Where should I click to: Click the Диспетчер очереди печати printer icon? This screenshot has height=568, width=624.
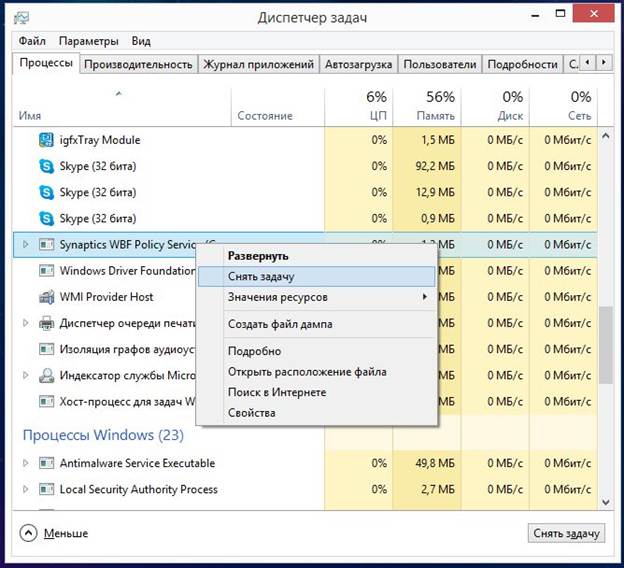(46, 323)
